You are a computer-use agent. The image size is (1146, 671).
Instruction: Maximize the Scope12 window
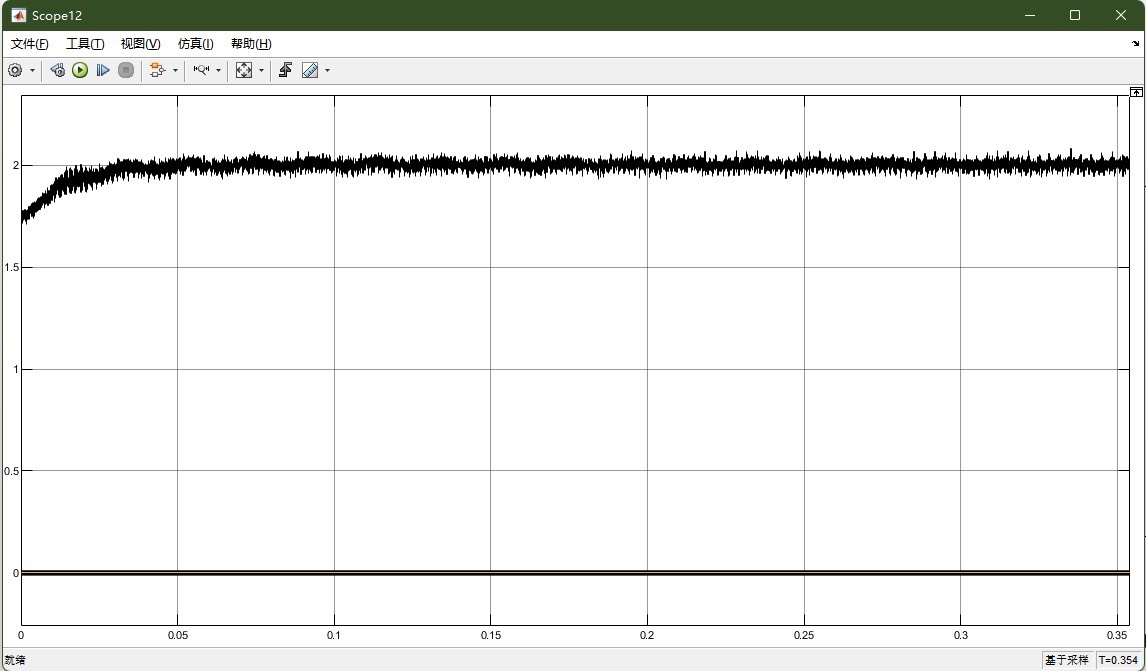tap(1074, 15)
